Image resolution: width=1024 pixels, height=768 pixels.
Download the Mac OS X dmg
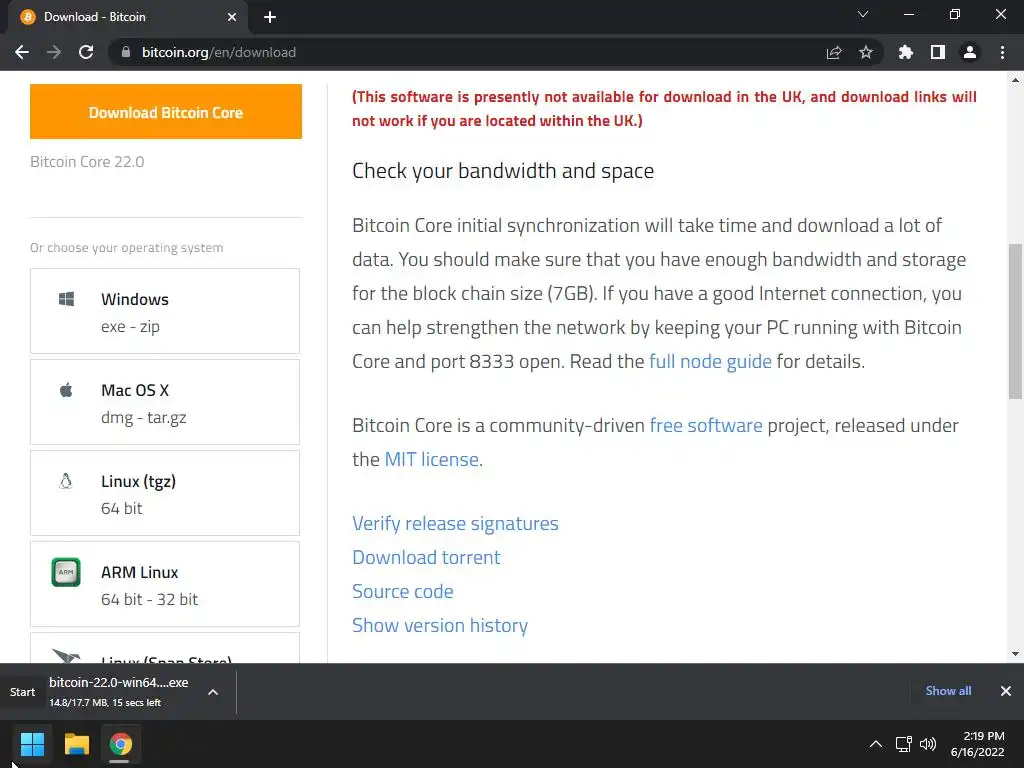point(117,417)
